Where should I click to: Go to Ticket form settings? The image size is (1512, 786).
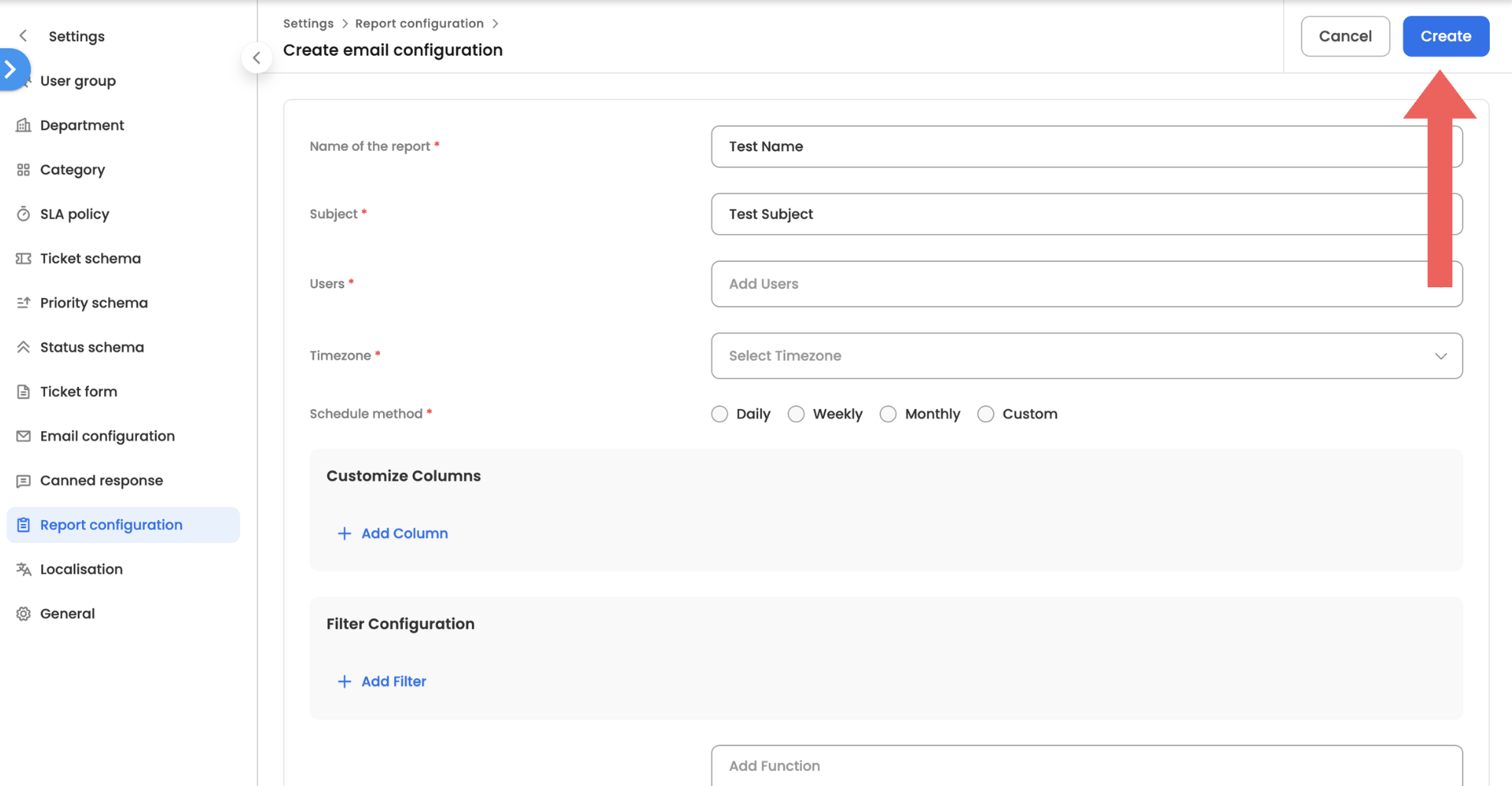(x=78, y=391)
